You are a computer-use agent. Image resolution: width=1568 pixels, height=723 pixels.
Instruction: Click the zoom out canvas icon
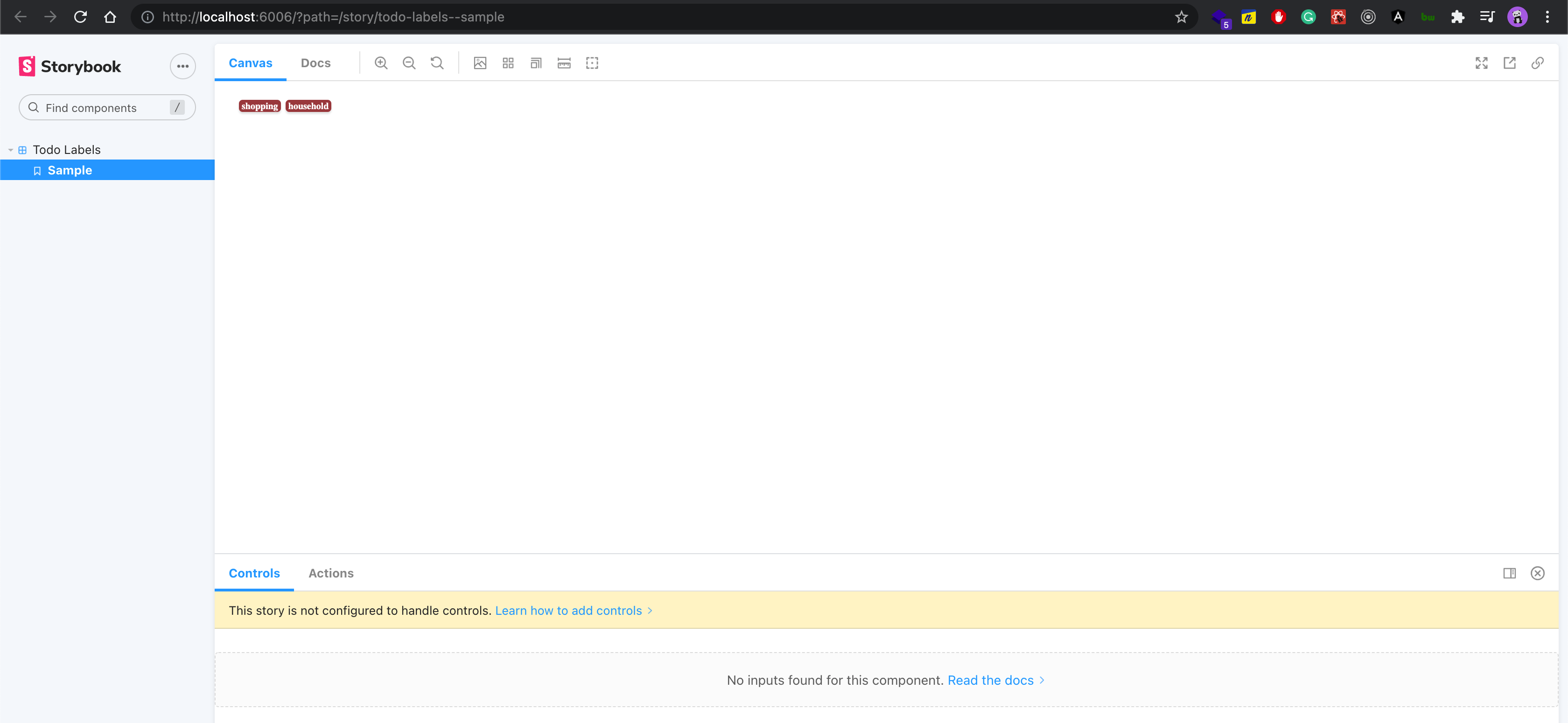[x=409, y=63]
